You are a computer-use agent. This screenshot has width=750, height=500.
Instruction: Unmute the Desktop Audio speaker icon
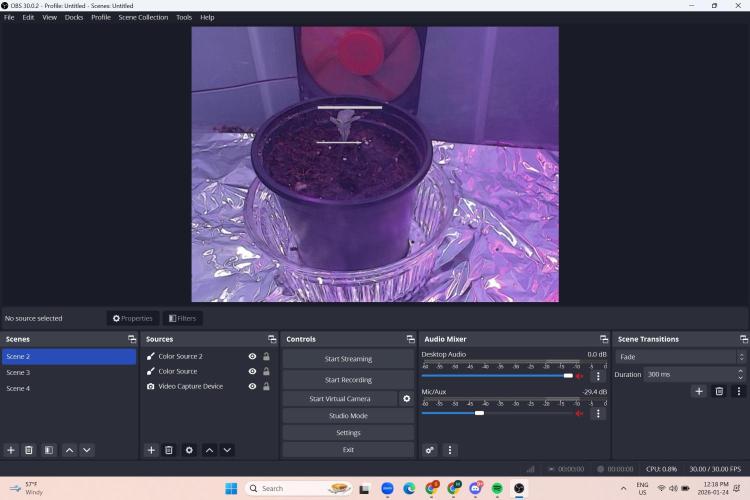coord(579,376)
